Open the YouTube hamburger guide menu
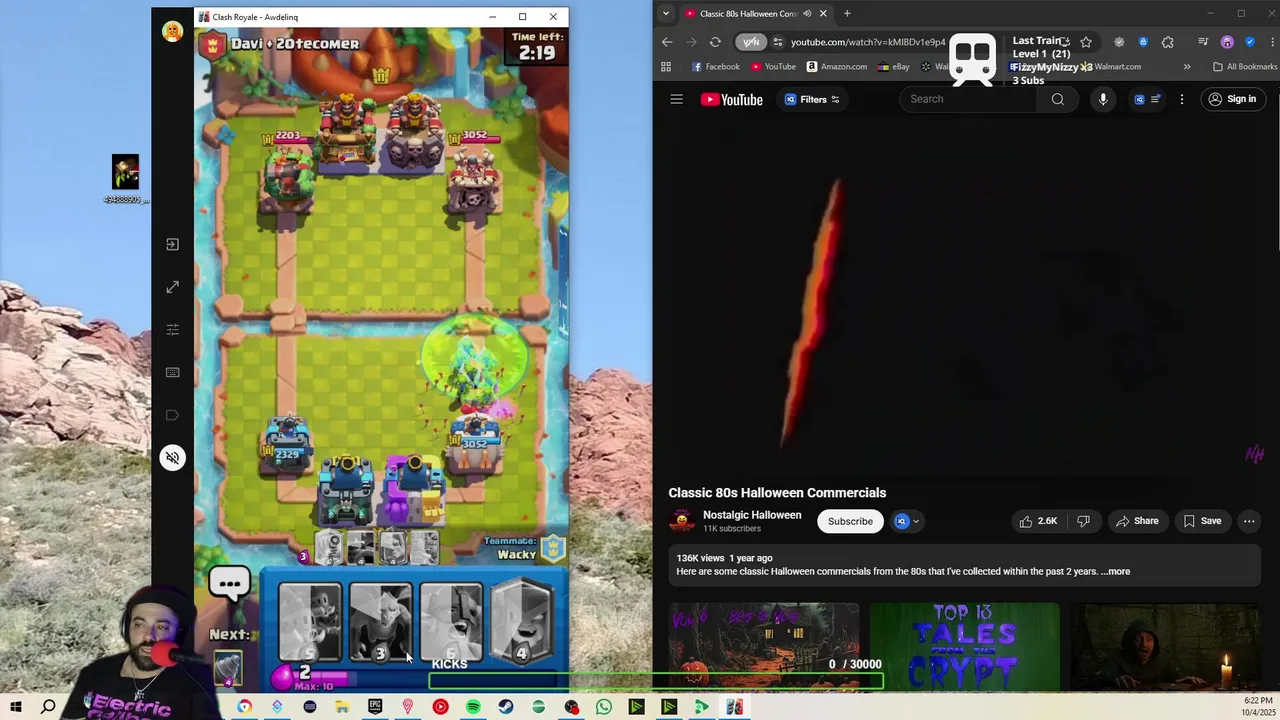The height and width of the screenshot is (720, 1280). 676,99
